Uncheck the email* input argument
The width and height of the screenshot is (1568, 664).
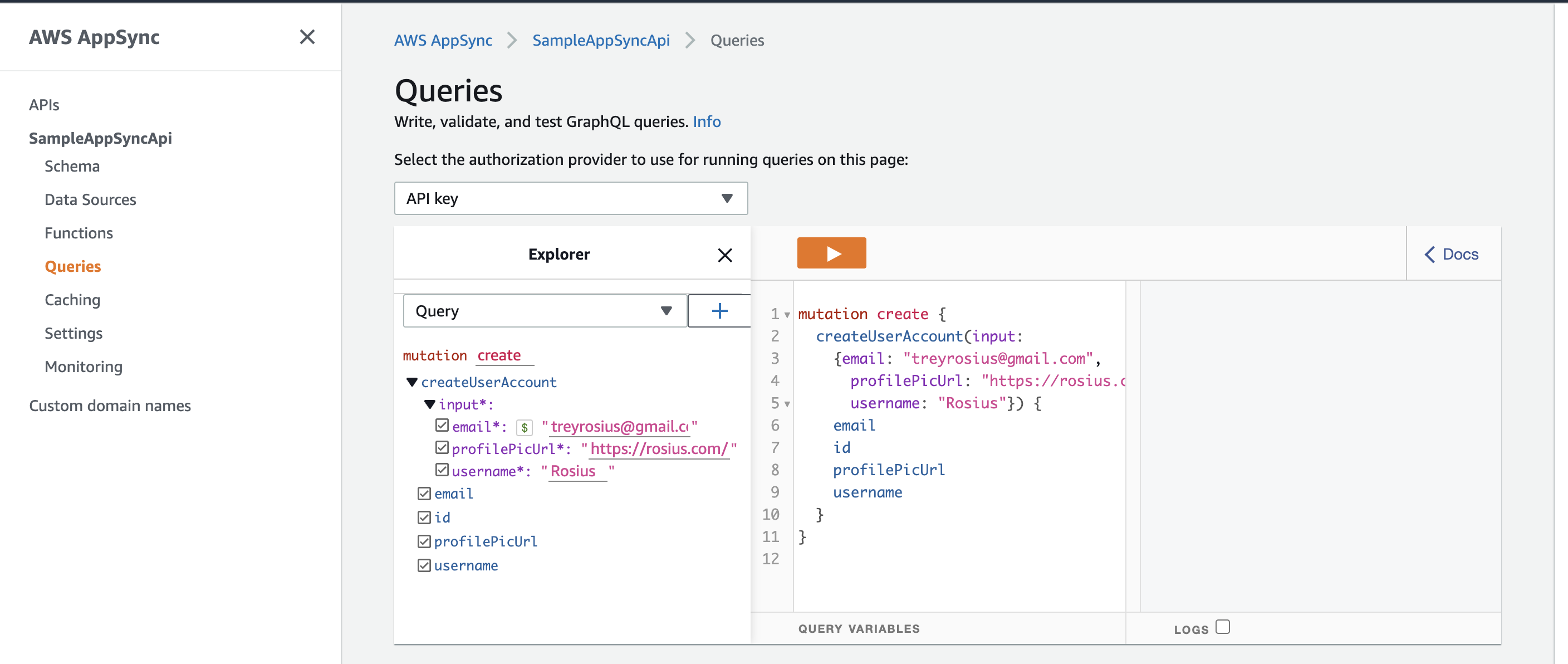pyautogui.click(x=442, y=425)
